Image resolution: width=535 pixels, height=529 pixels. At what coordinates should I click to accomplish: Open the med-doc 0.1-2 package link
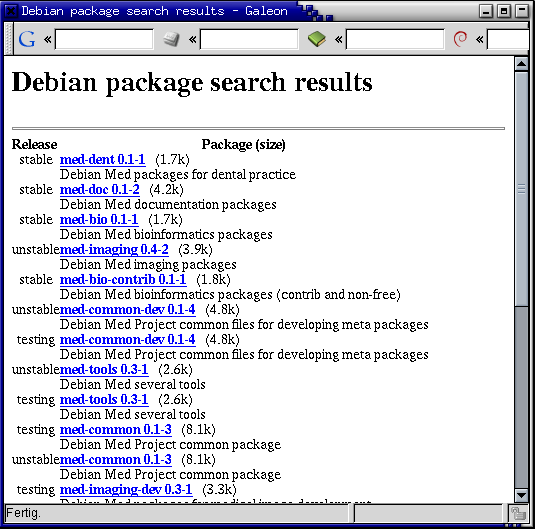click(100, 189)
